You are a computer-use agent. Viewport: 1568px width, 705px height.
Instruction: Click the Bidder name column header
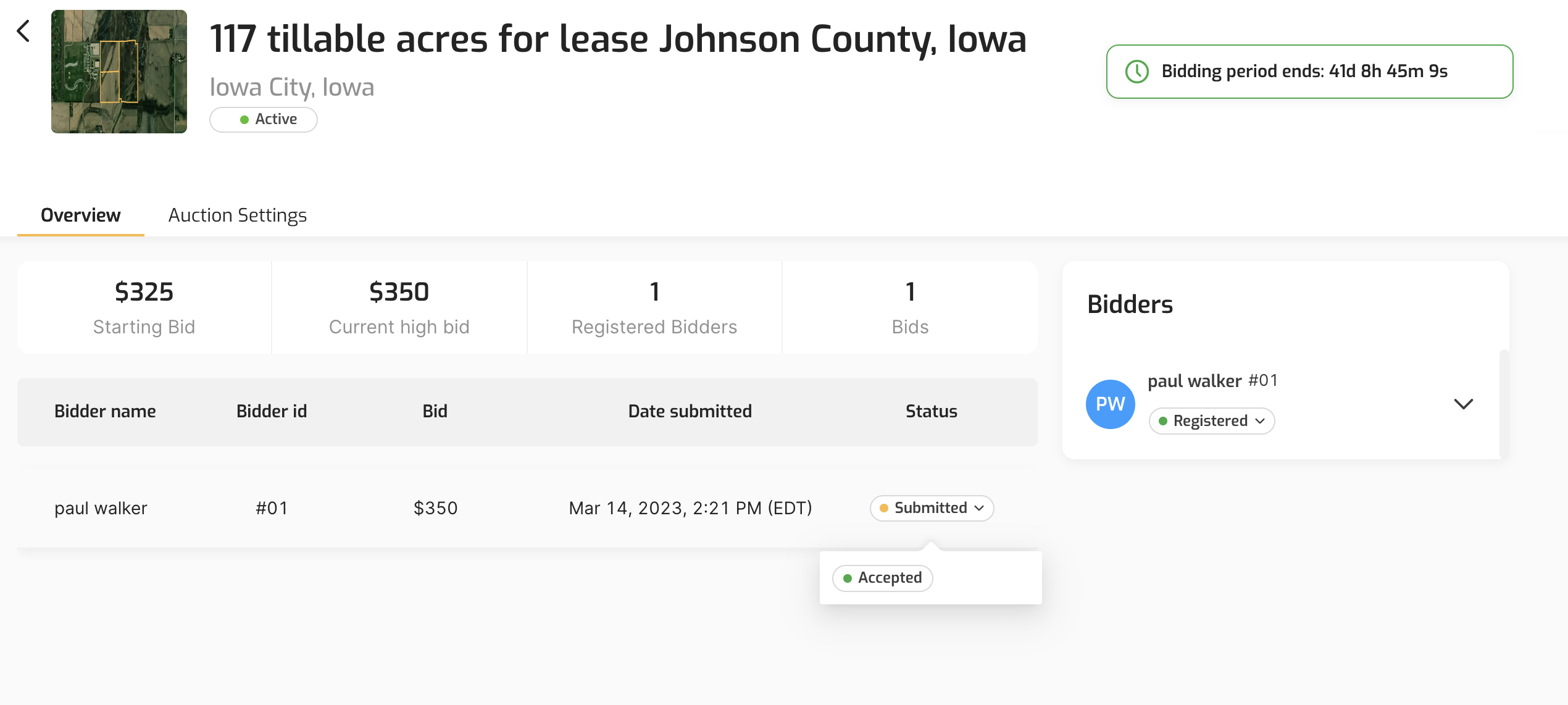105,411
